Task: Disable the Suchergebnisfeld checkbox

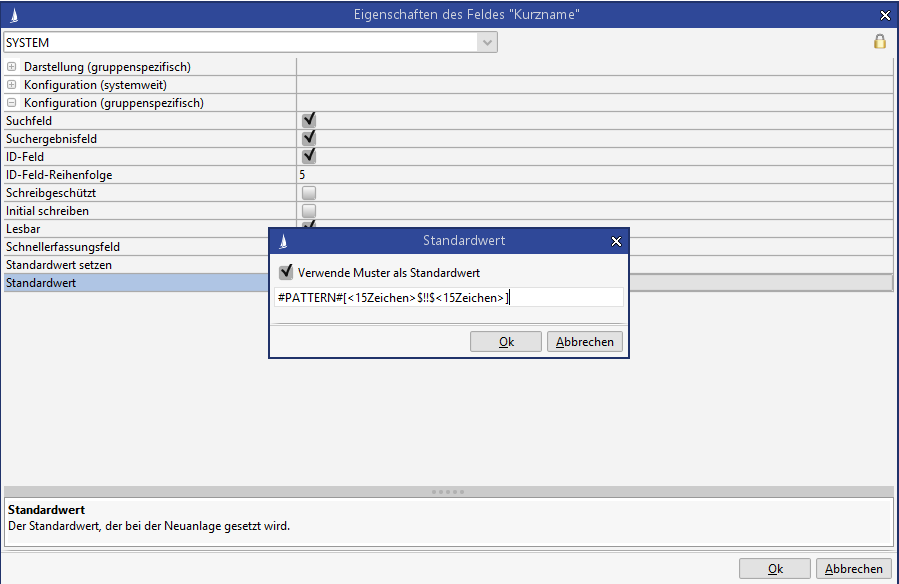Action: coord(309,138)
